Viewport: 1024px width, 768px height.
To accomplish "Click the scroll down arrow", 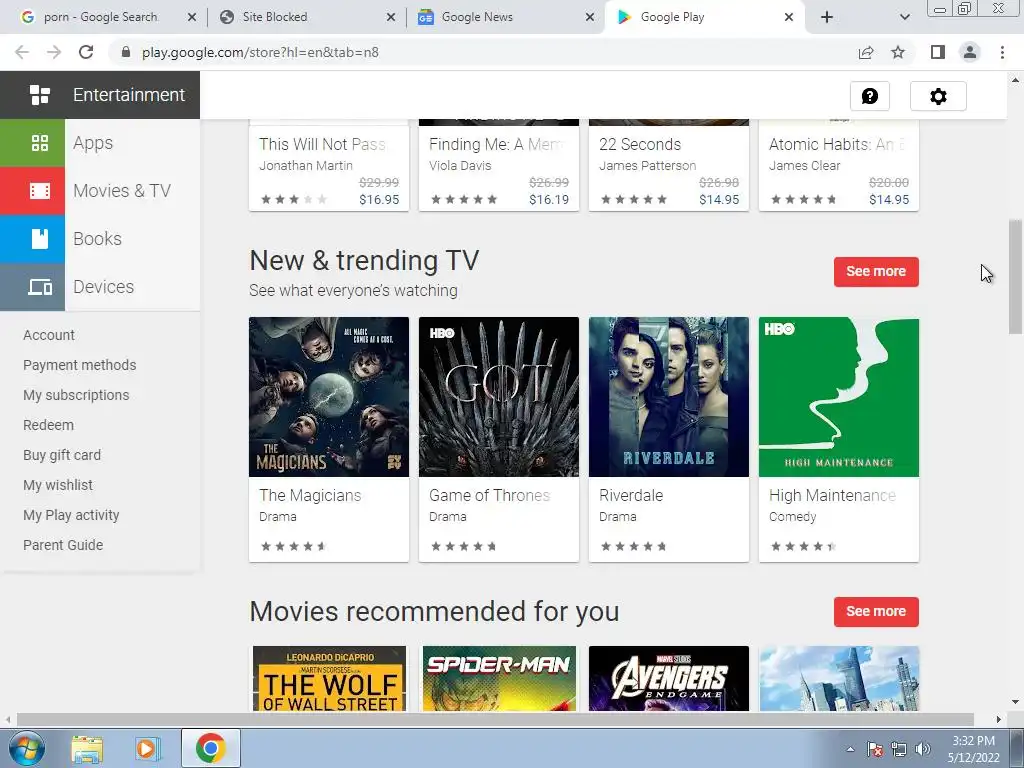I will coord(1015,703).
